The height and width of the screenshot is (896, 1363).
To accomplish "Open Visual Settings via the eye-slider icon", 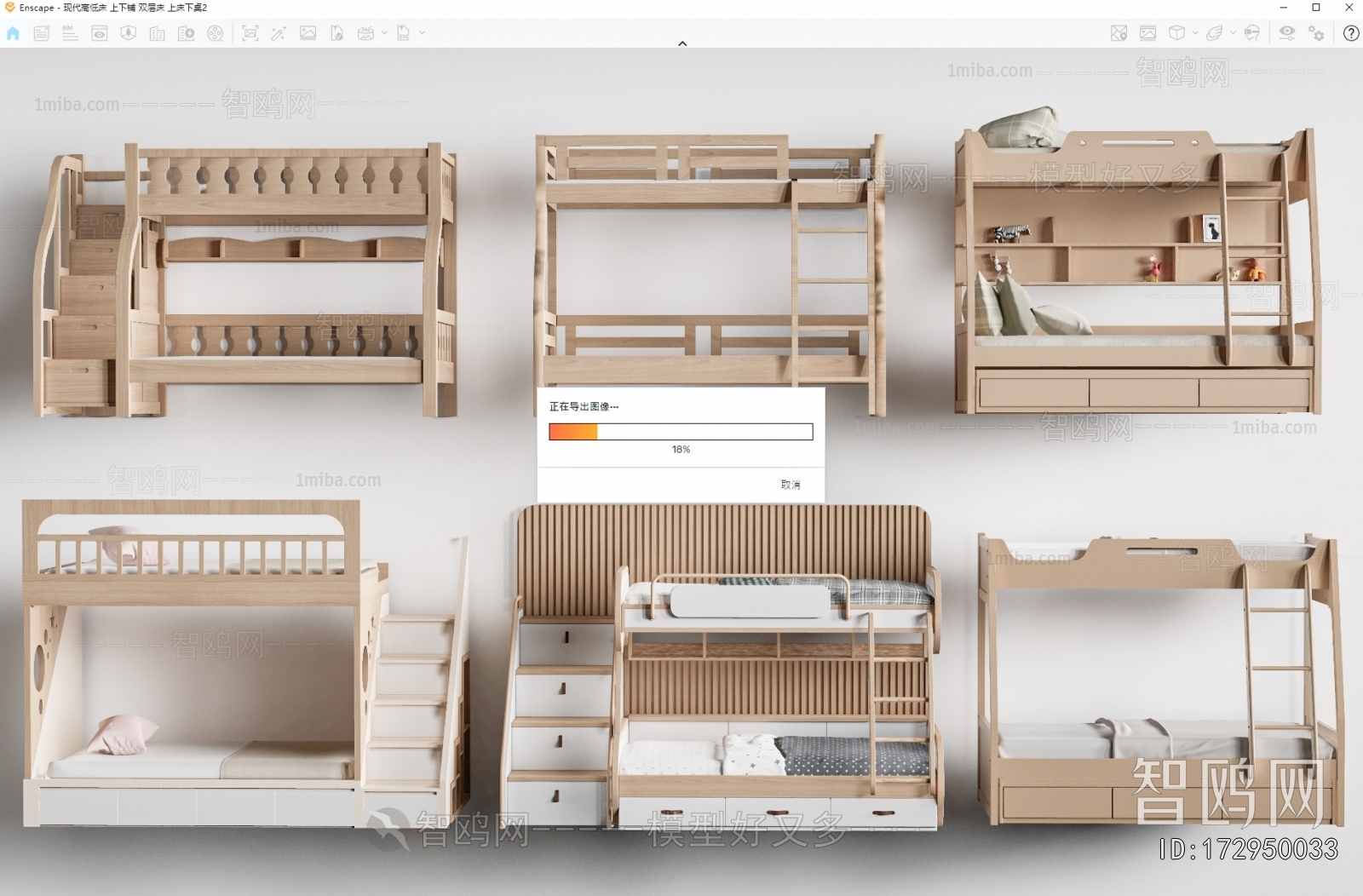I will 1287,34.
